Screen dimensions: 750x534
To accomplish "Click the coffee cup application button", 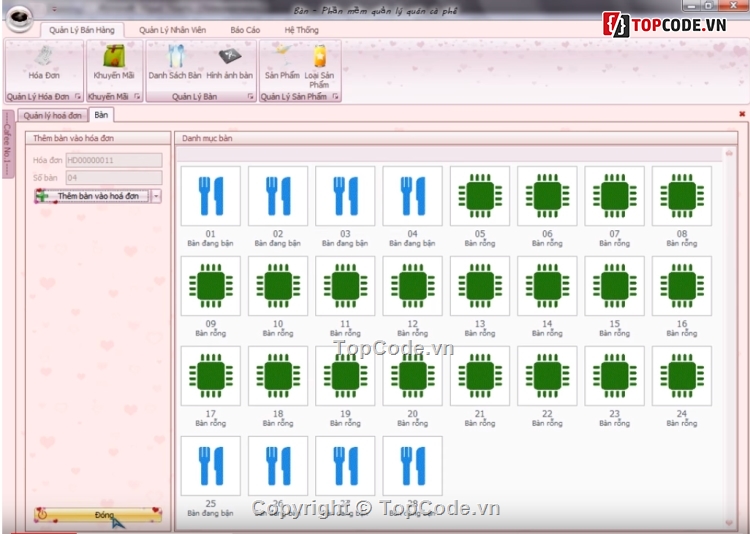I will click(x=17, y=20).
